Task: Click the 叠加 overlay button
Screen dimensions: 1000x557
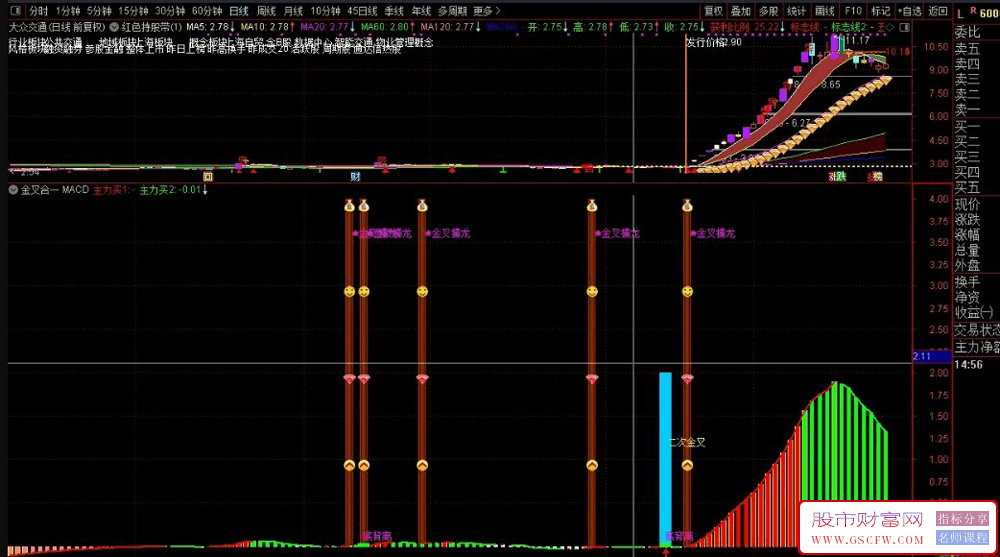Action: pyautogui.click(x=740, y=11)
